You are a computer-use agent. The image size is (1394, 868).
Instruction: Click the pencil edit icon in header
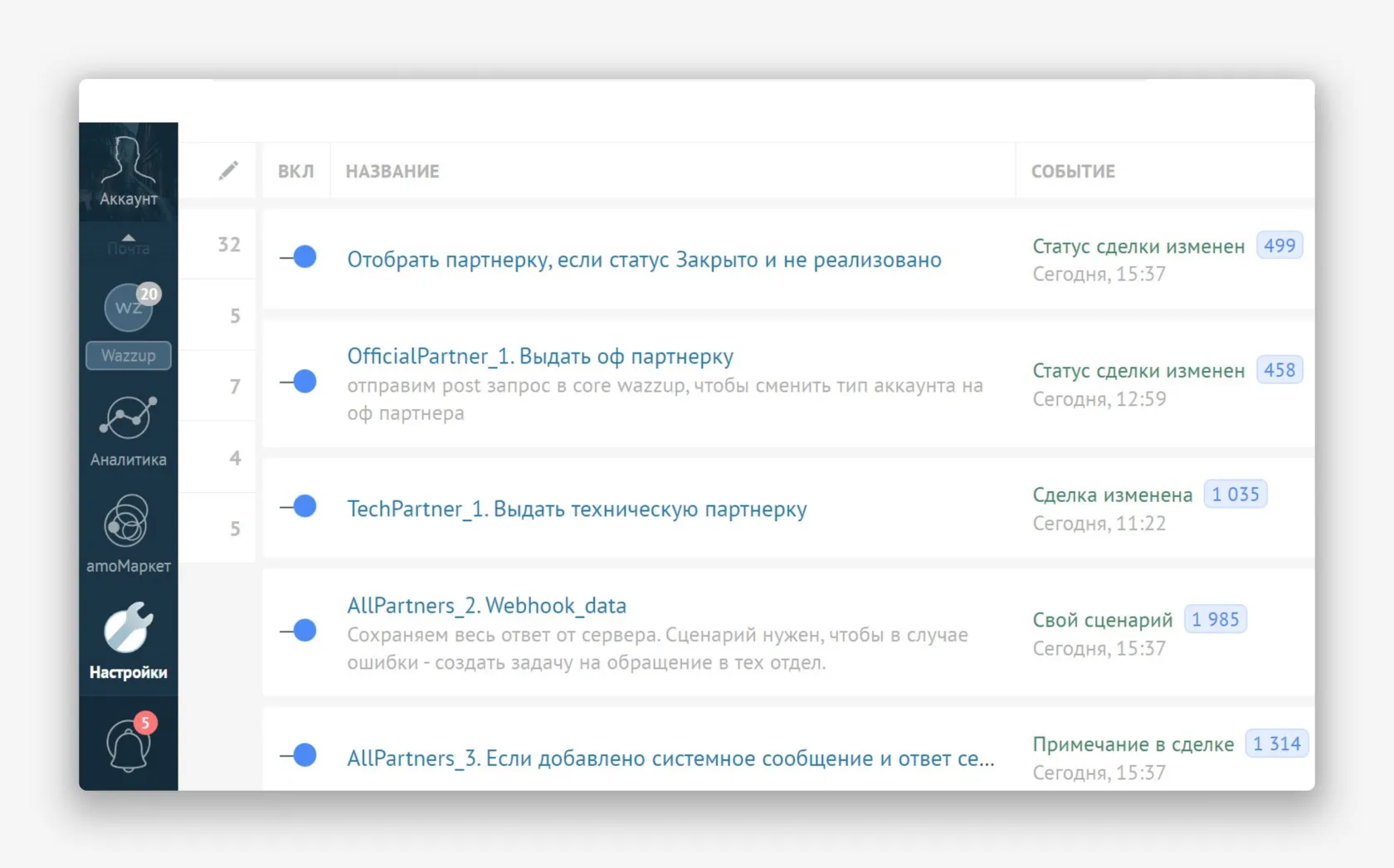228,171
